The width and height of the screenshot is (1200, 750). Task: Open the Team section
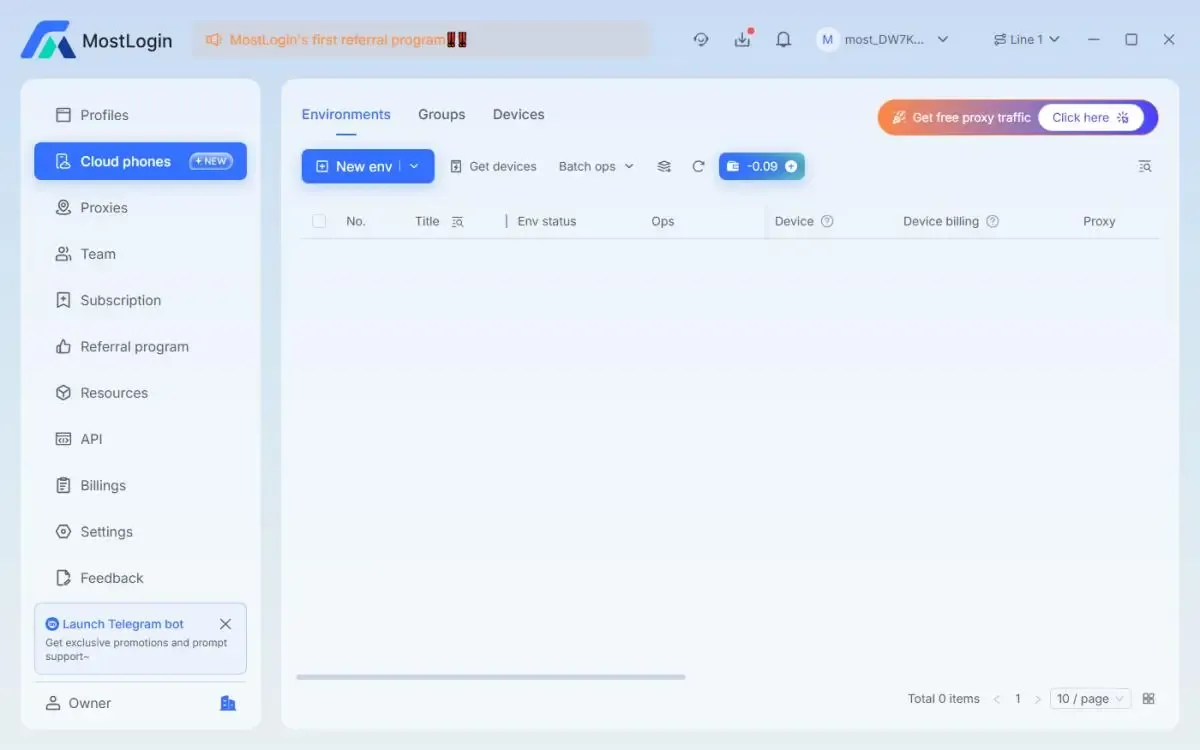pyautogui.click(x=96, y=254)
